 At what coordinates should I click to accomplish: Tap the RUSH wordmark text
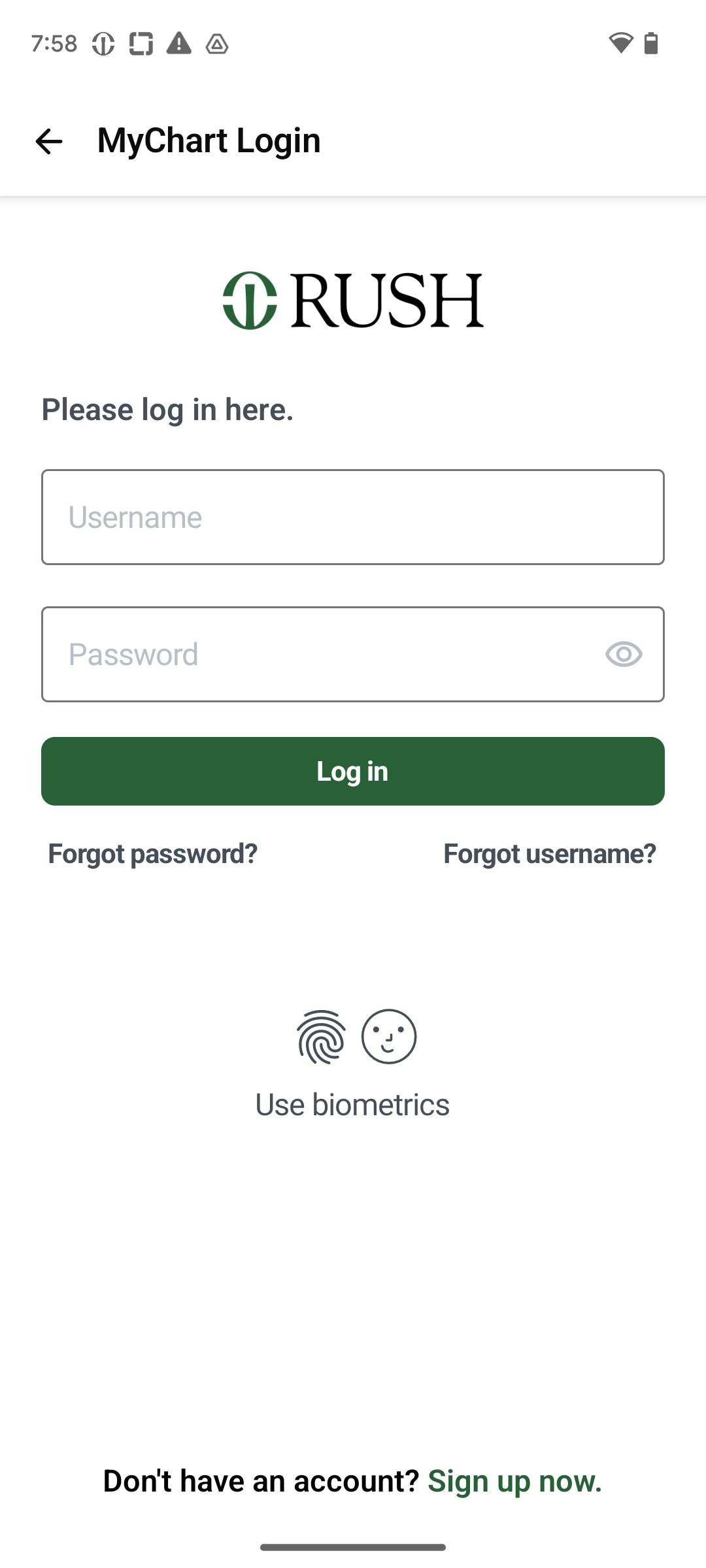(388, 301)
